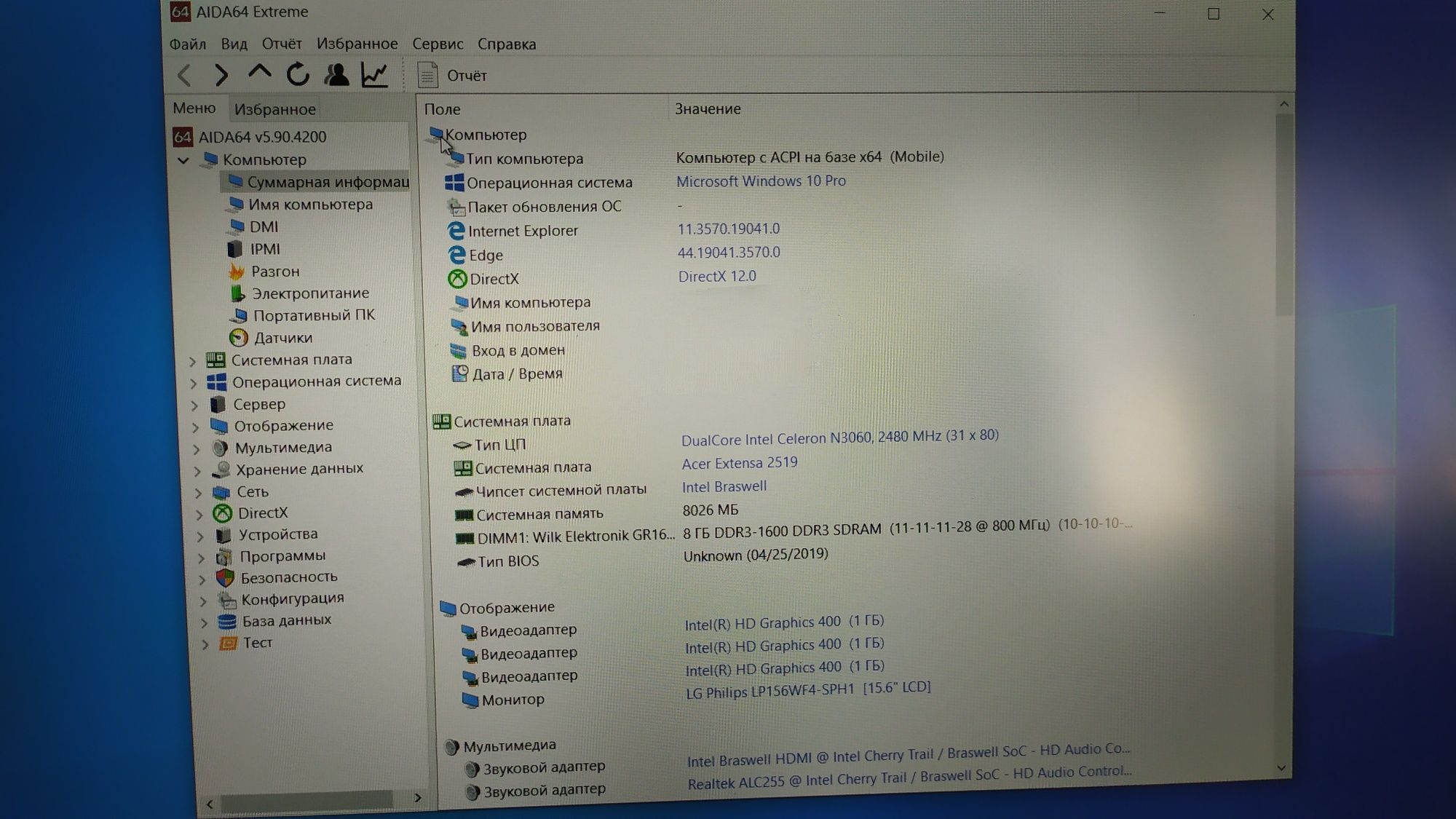Image resolution: width=1456 pixels, height=819 pixels.
Task: Click Internet Explorer version 11.3570.19041.0 link
Action: (729, 229)
